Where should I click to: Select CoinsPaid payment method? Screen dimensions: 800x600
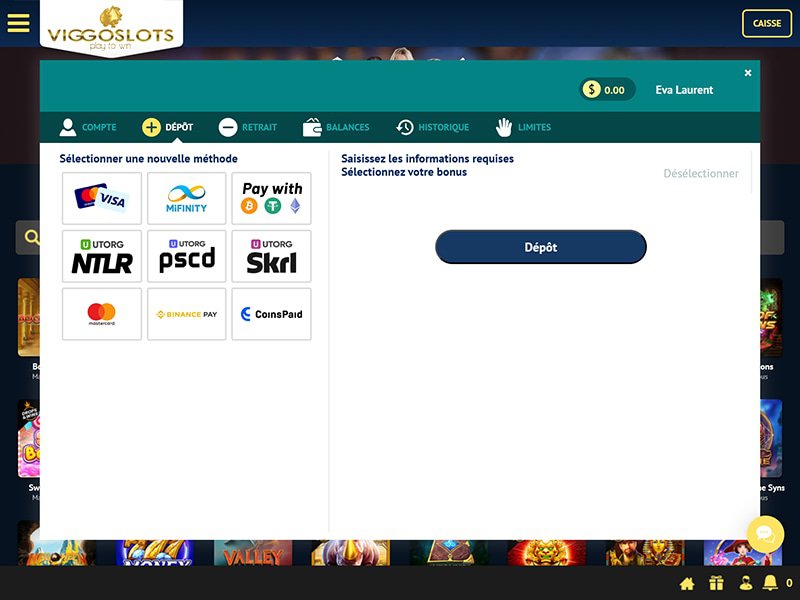[x=271, y=314]
